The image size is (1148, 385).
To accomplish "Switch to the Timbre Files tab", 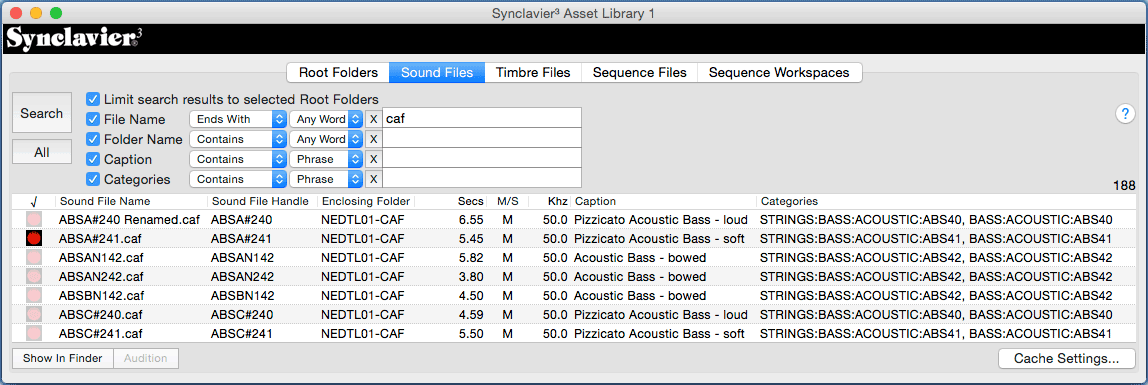I will click(x=532, y=72).
